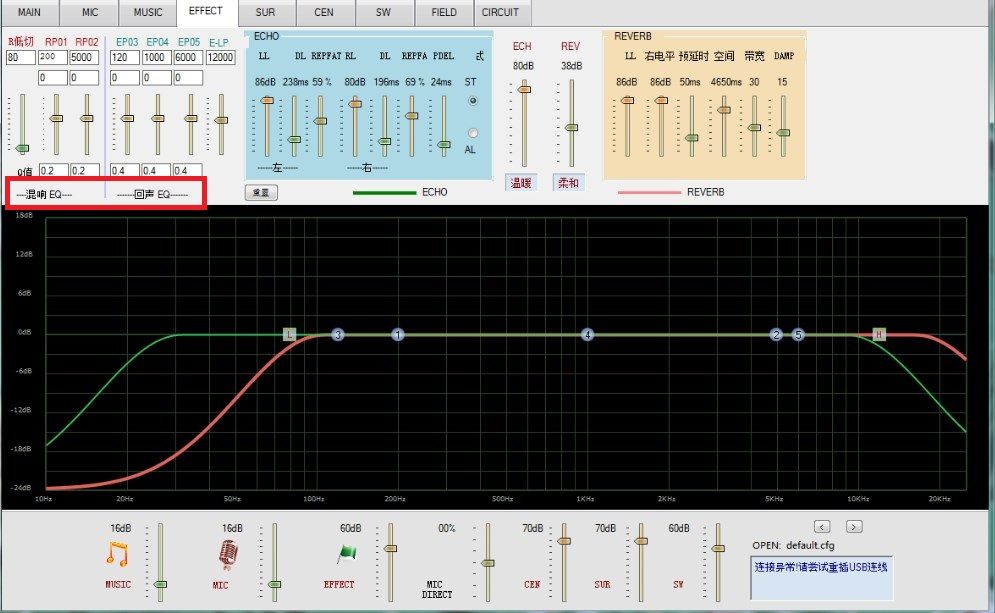Screen dimensions: 995x613
Task: Click the RP02 frequency field showing 5000
Action: pos(84,57)
